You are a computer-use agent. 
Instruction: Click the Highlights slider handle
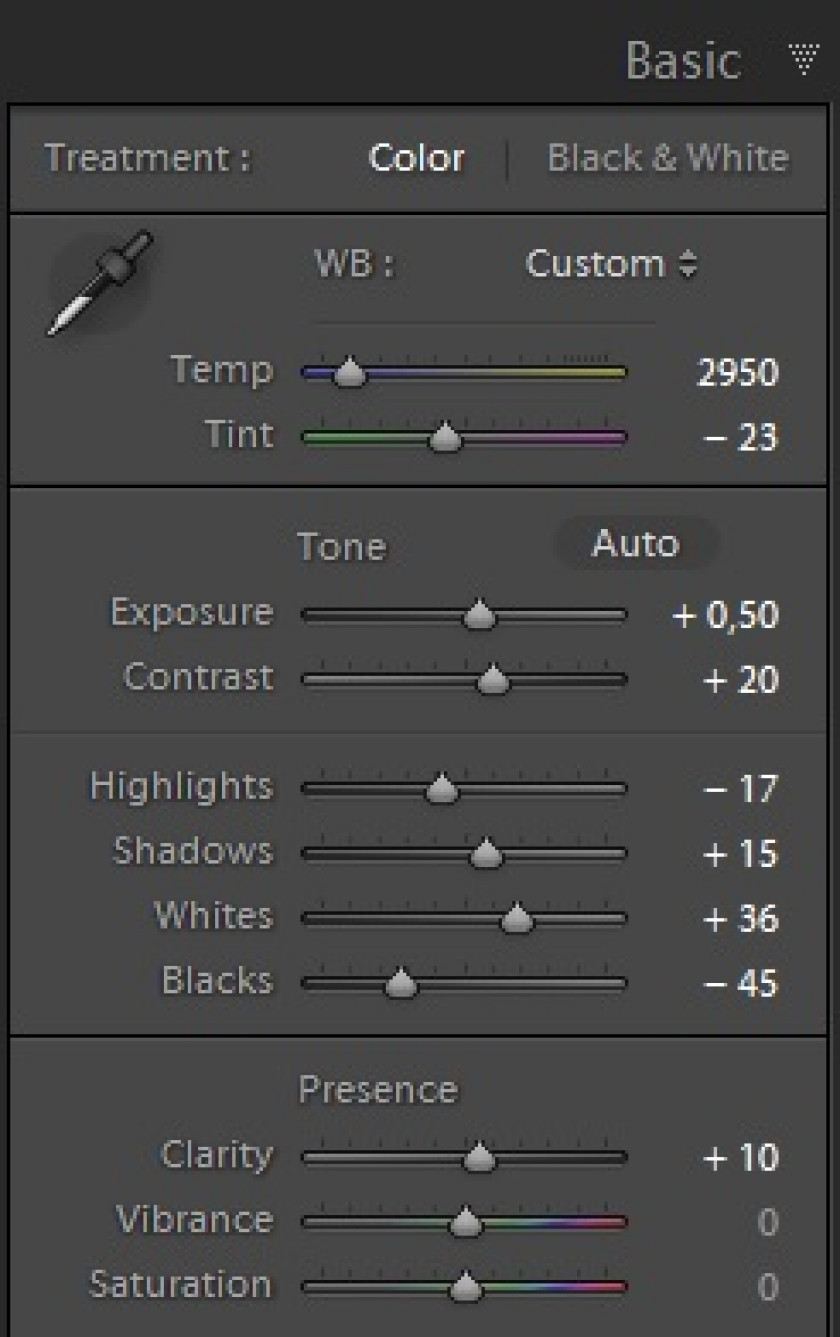pyautogui.click(x=441, y=790)
